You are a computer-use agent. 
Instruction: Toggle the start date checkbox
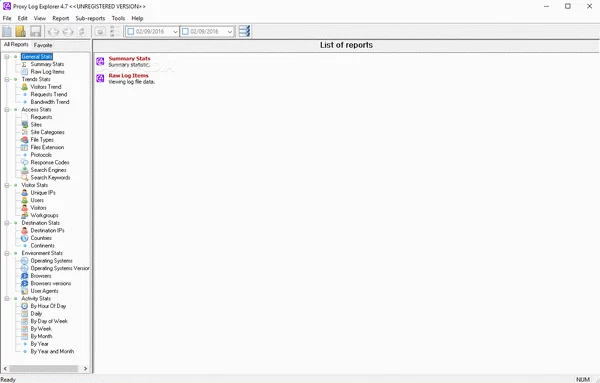click(131, 31)
